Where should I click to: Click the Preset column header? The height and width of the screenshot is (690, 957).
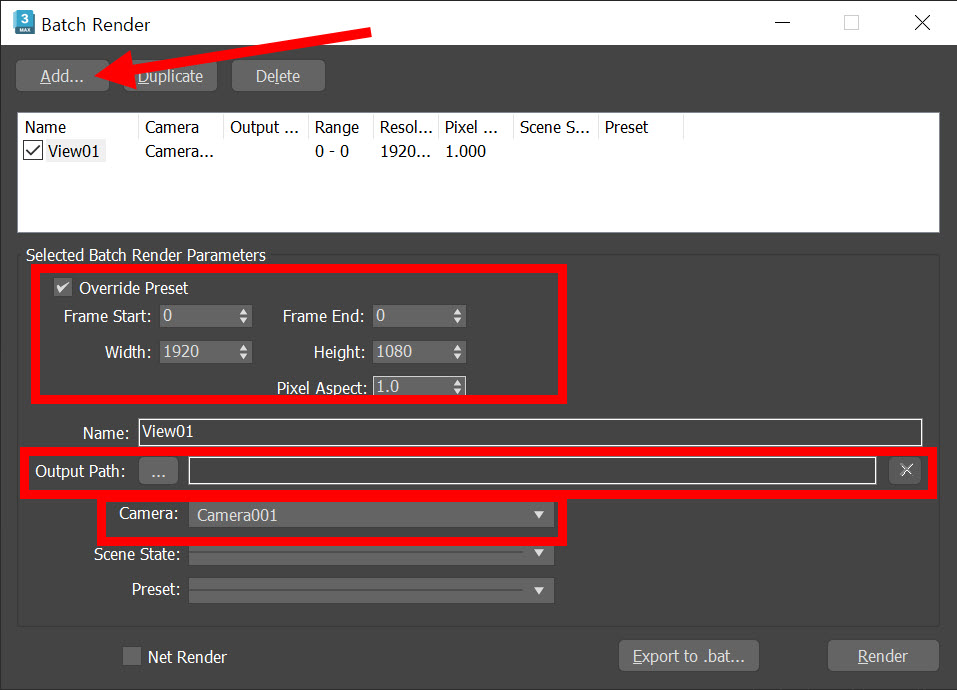tap(641, 127)
